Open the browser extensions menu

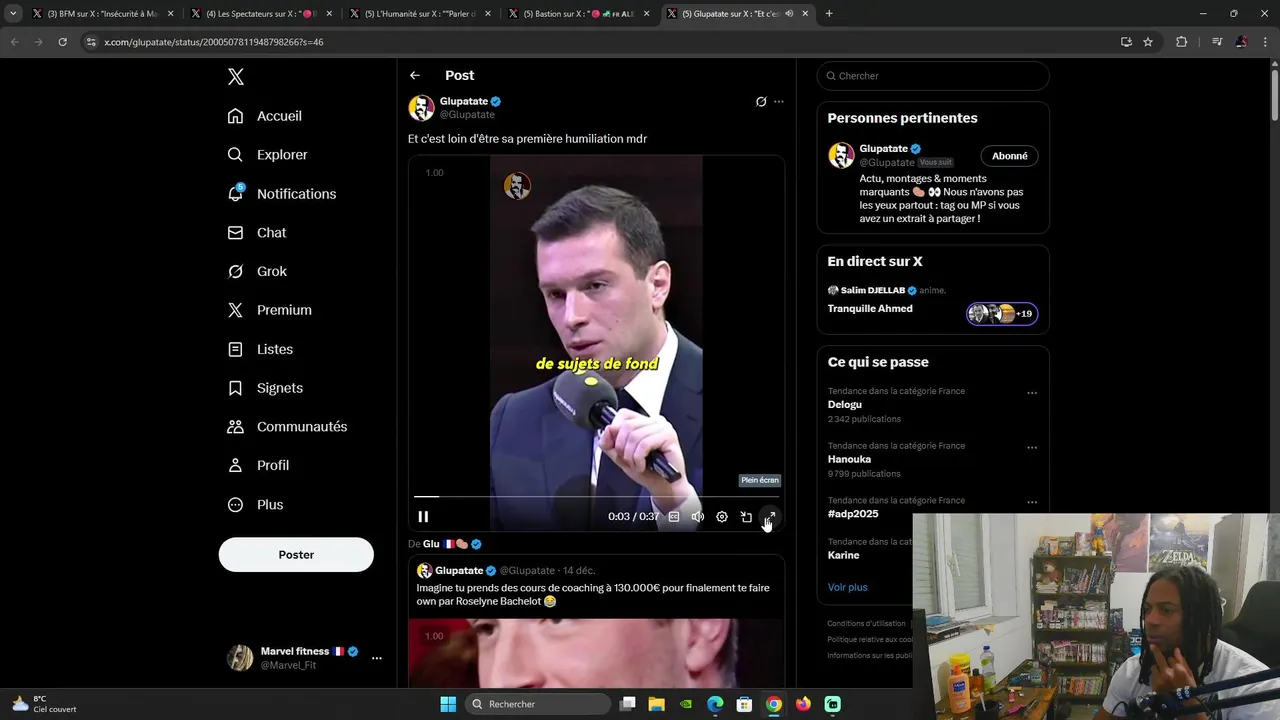[x=1182, y=42]
